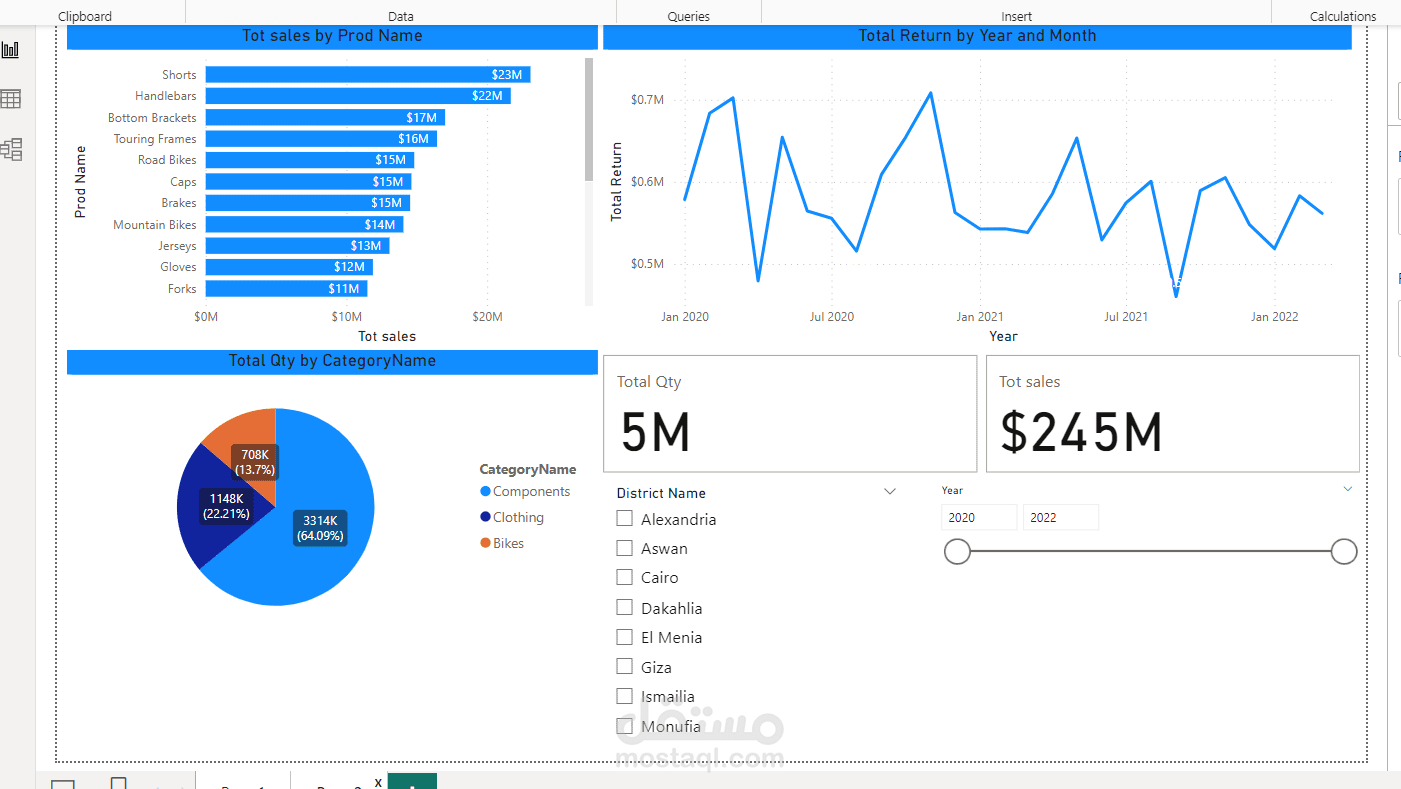Check the Ismailia district checkbox

pyautogui.click(x=625, y=696)
